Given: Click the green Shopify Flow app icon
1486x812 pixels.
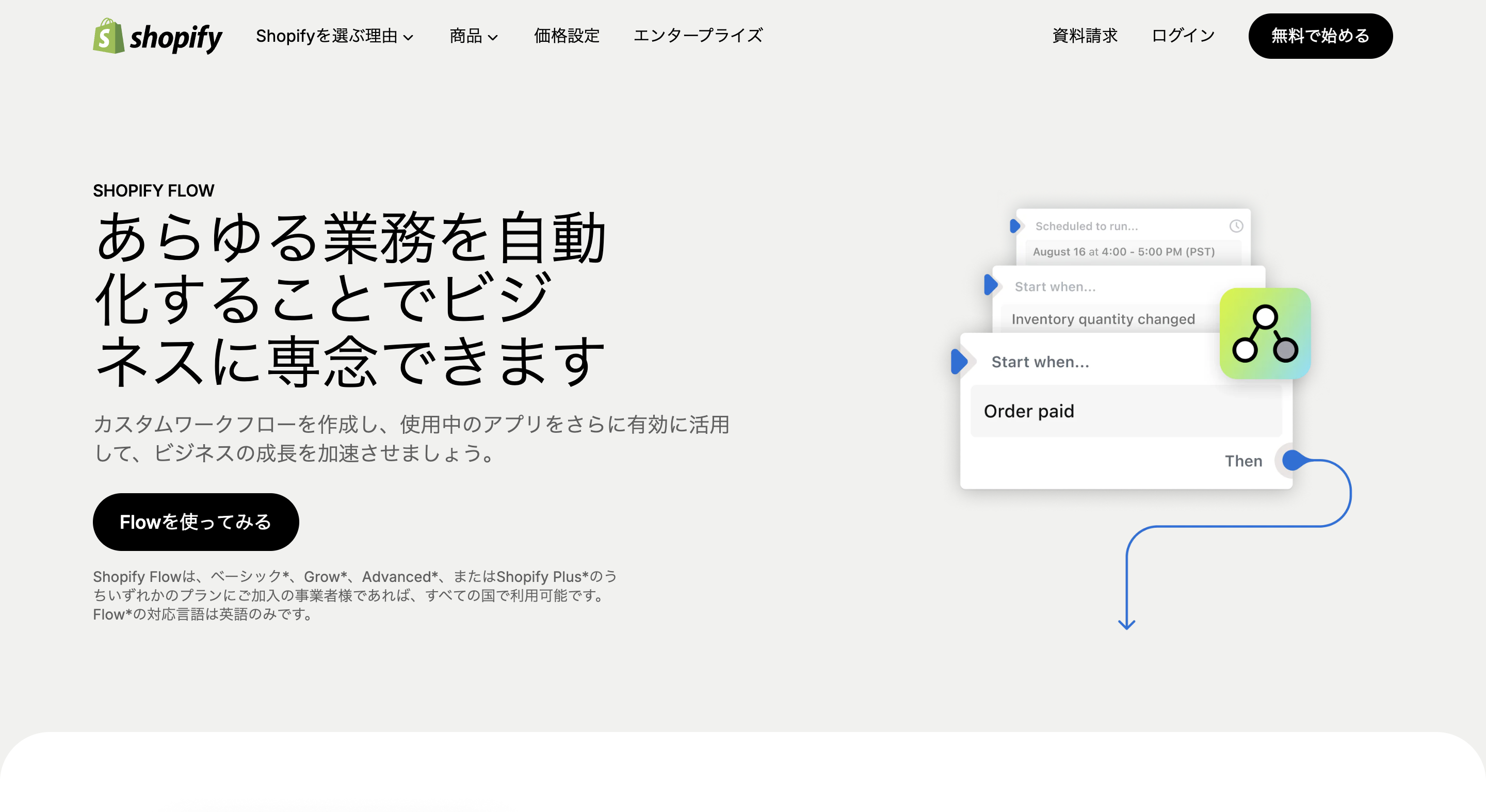Looking at the screenshot, I should point(1265,333).
